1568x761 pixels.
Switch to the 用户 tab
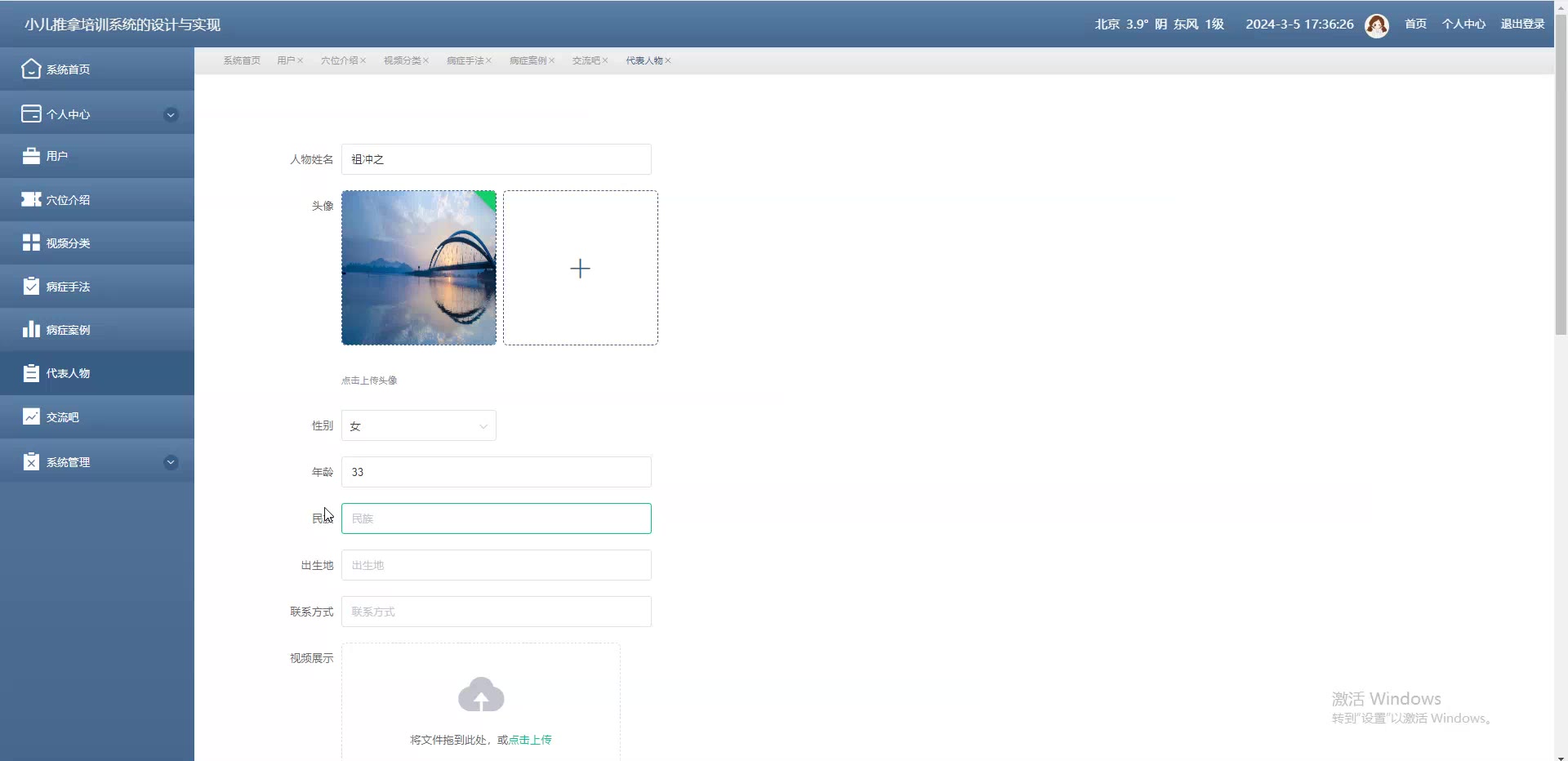pyautogui.click(x=286, y=60)
